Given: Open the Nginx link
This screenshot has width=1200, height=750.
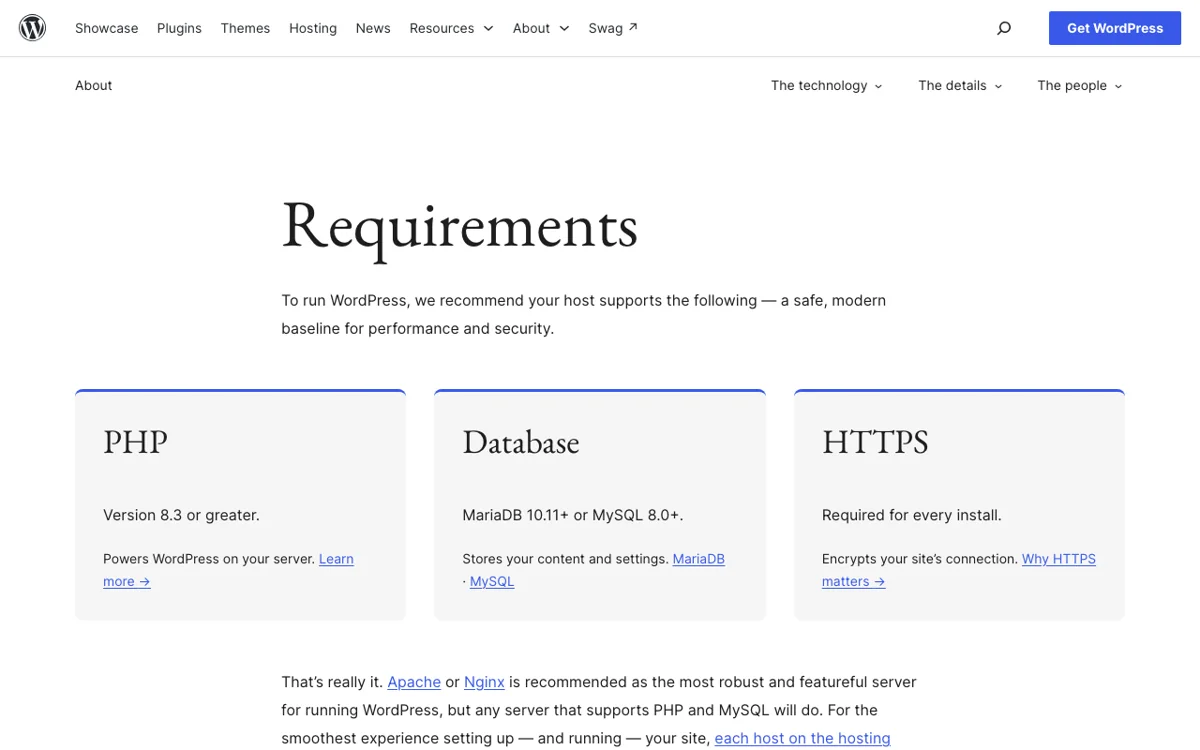Looking at the screenshot, I should 485,682.
